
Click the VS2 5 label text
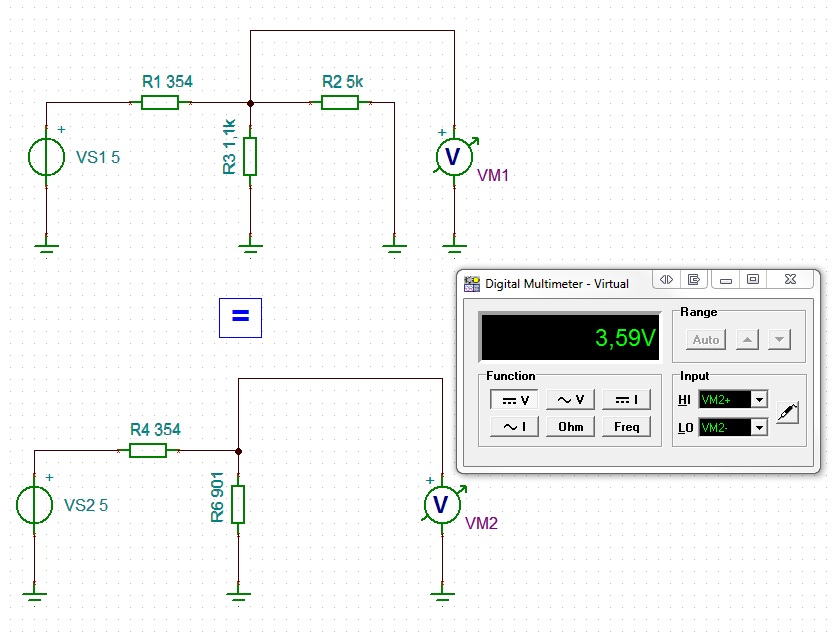click(x=86, y=505)
